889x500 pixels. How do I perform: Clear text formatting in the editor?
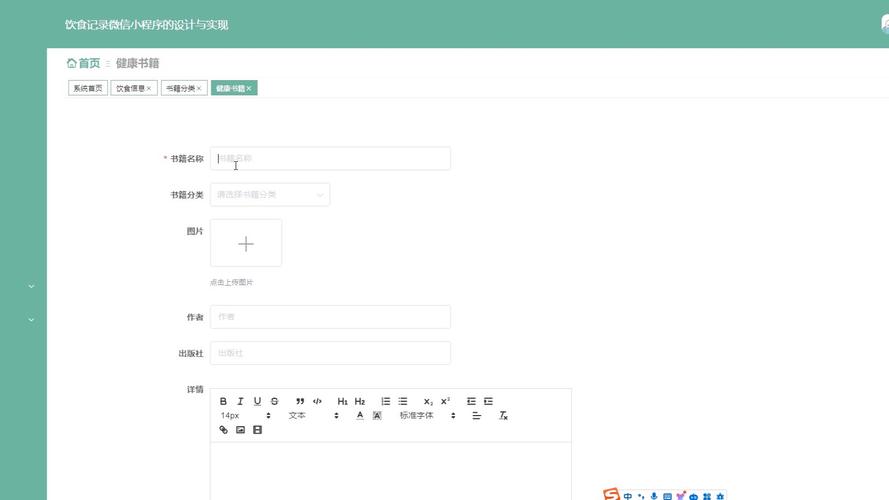[x=504, y=415]
